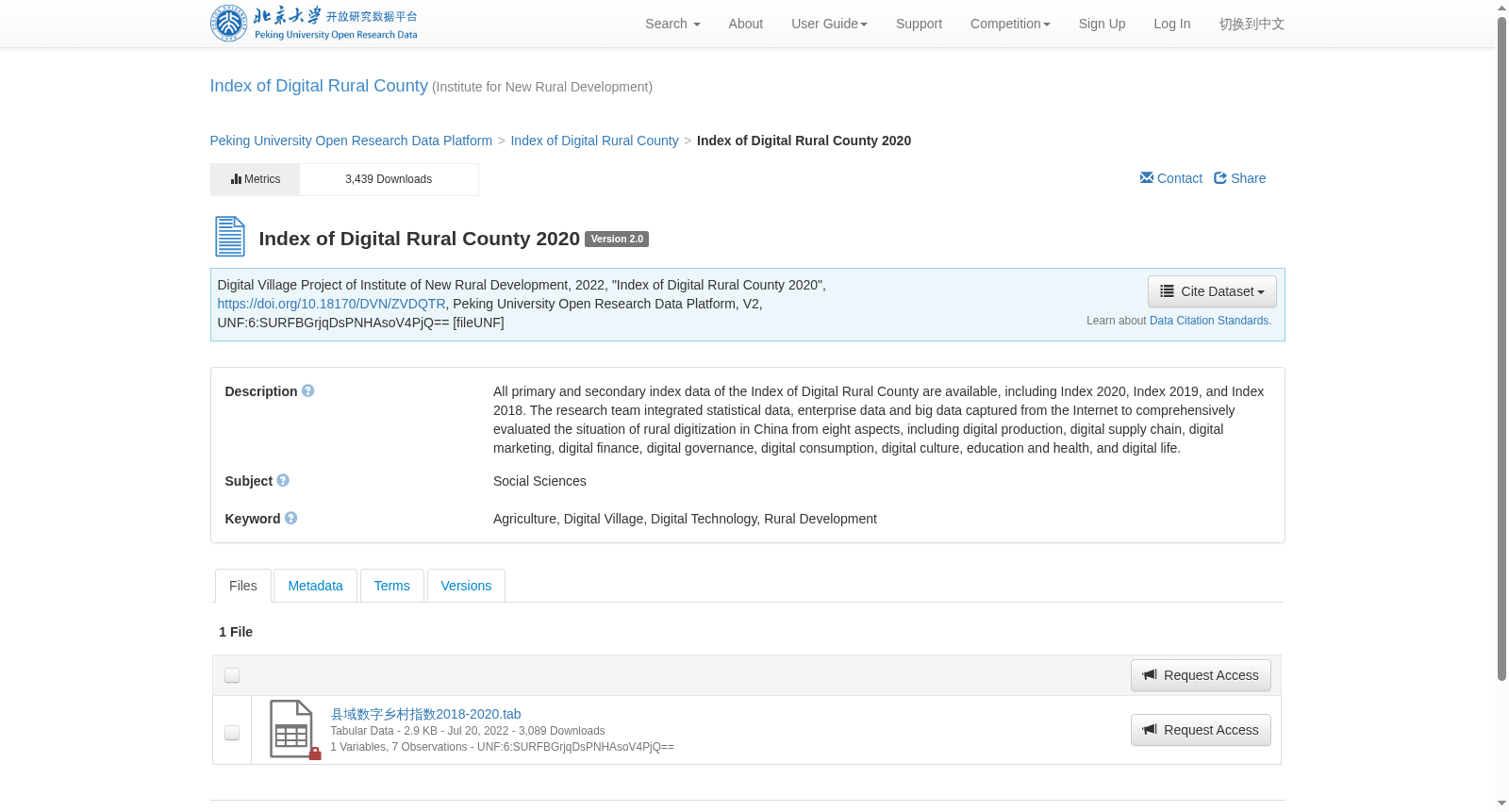
Task: Switch to the Metadata tab
Action: point(315,586)
